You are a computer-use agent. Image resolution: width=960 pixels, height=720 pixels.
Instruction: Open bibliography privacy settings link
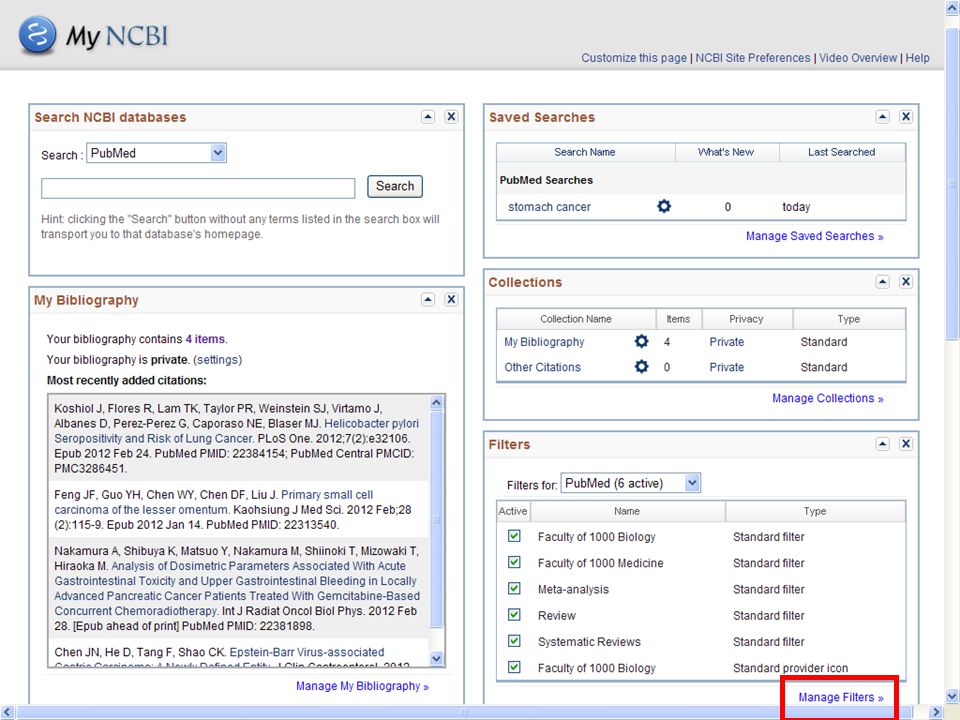[x=217, y=360]
